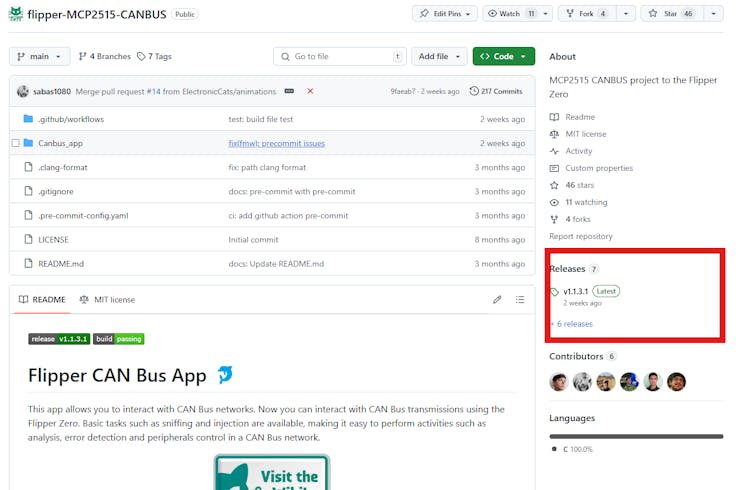Switch to the README tab
The width and height of the screenshot is (740, 490).
click(42, 299)
